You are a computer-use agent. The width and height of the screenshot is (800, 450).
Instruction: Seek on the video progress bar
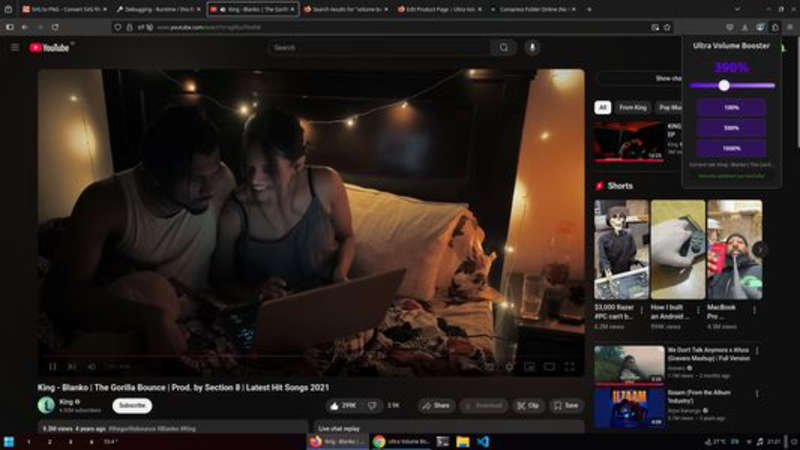(x=311, y=357)
